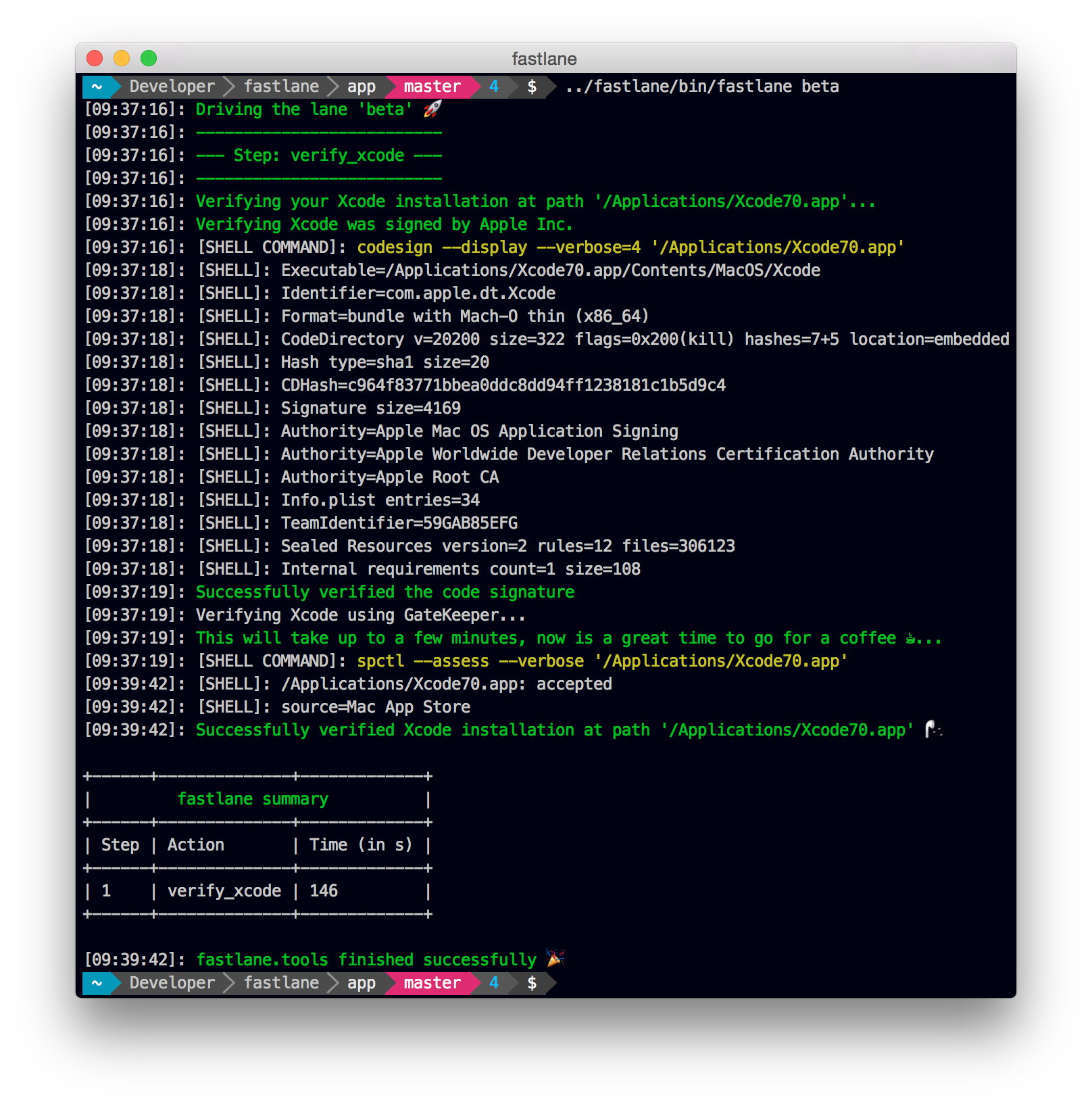Click 'Verifying Xcode was signed by Apple Inc.'
Viewport: 1092px width, 1106px height.
(x=384, y=224)
